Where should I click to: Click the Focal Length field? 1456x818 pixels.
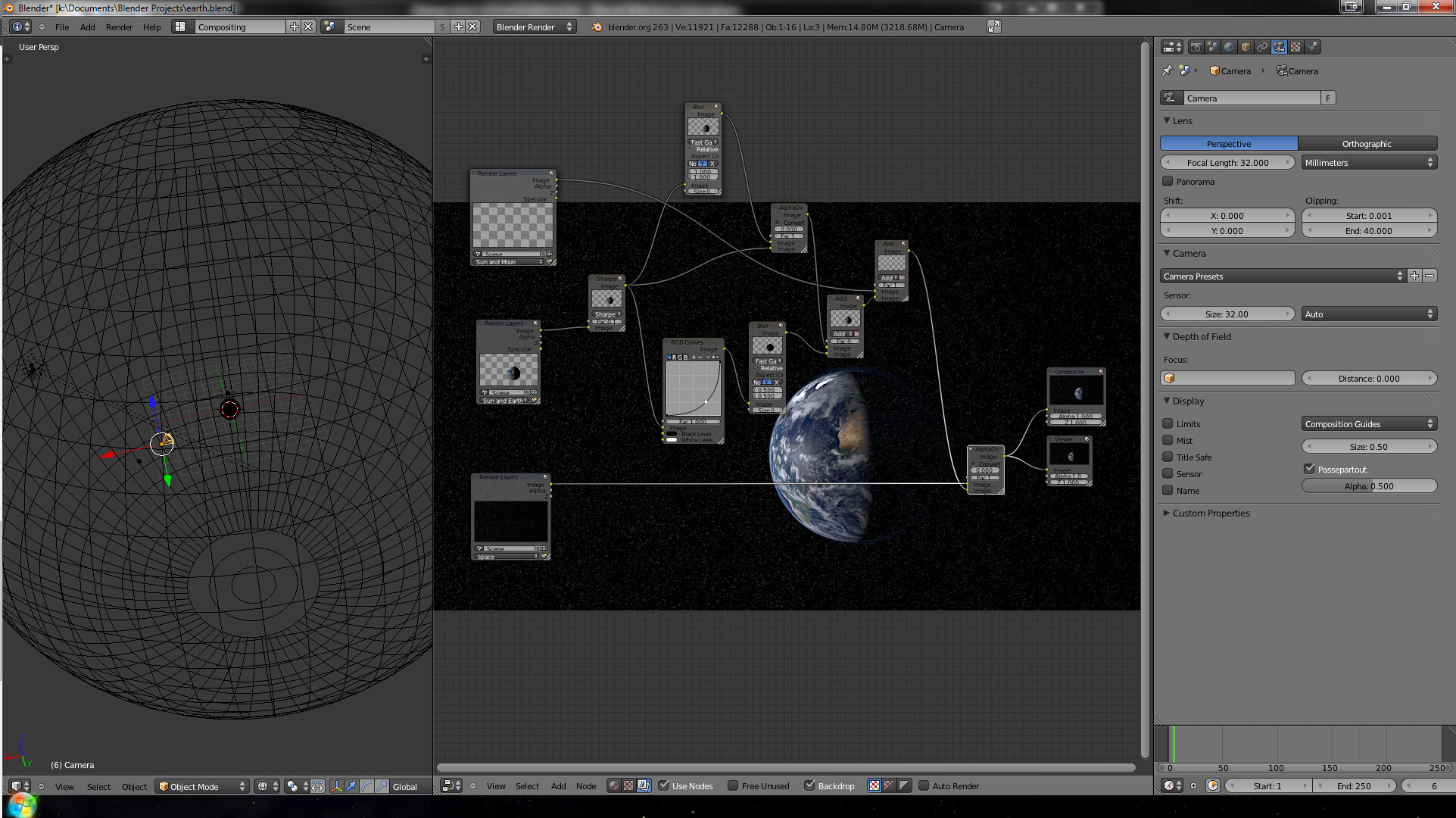(x=1227, y=163)
